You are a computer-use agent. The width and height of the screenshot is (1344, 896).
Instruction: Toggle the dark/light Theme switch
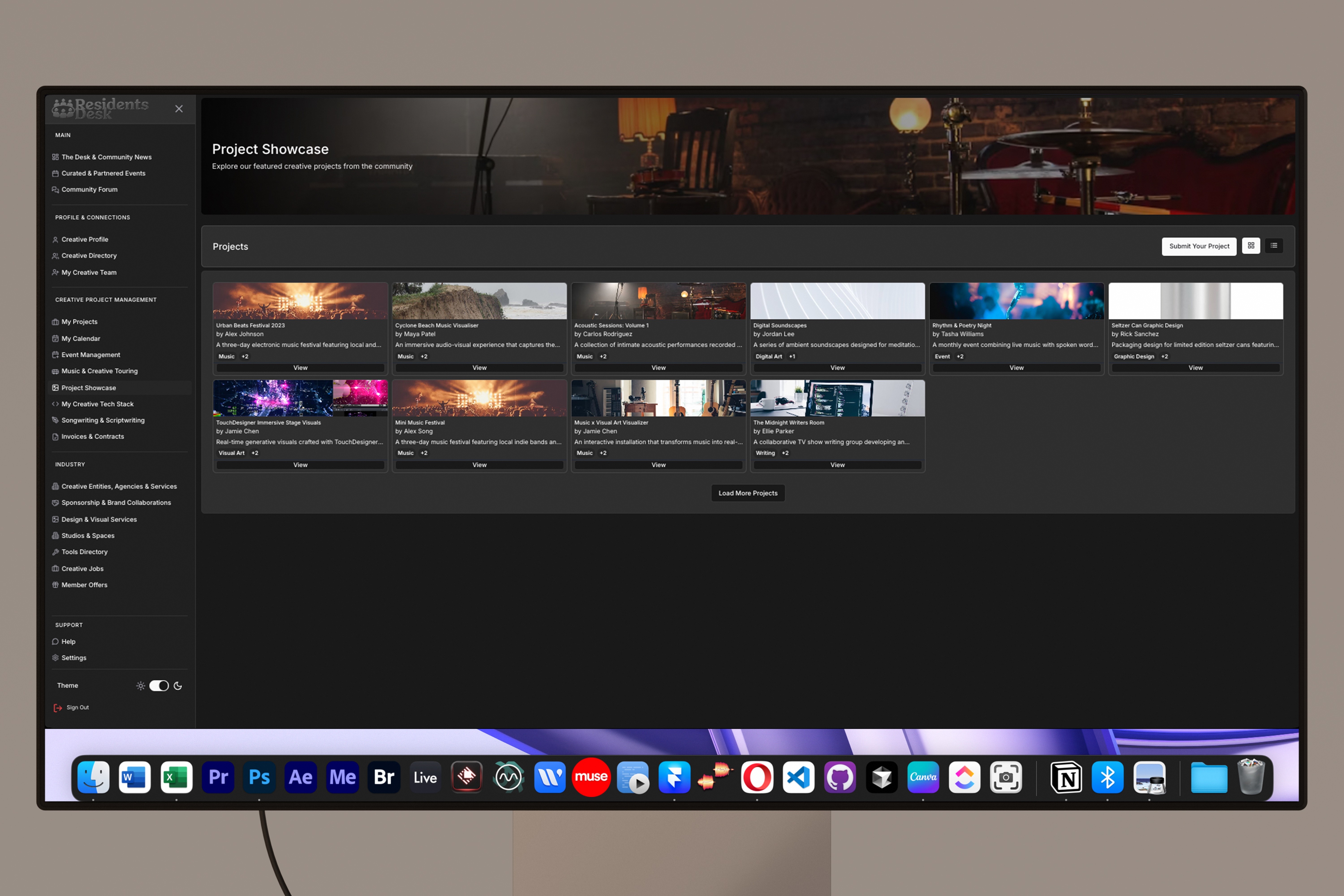click(x=159, y=686)
